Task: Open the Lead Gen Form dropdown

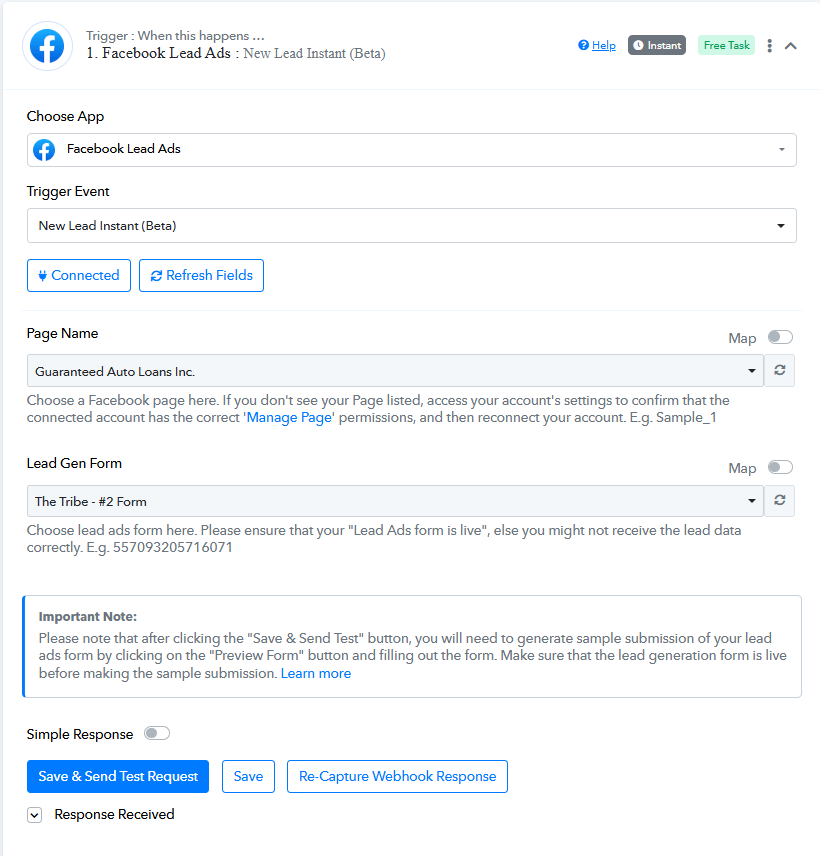Action: pos(395,501)
